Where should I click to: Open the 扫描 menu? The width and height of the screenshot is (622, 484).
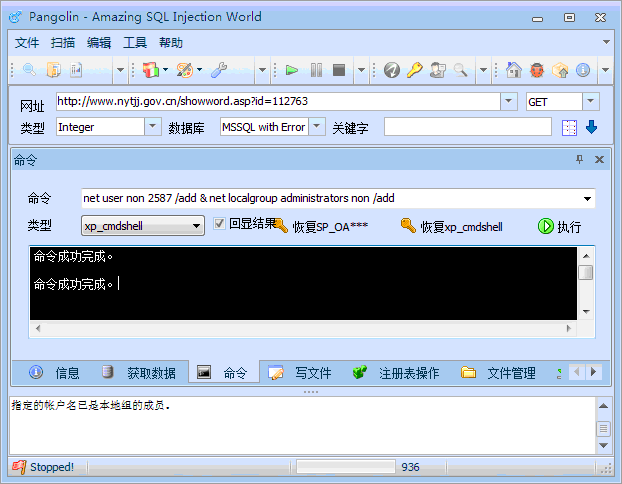click(63, 42)
